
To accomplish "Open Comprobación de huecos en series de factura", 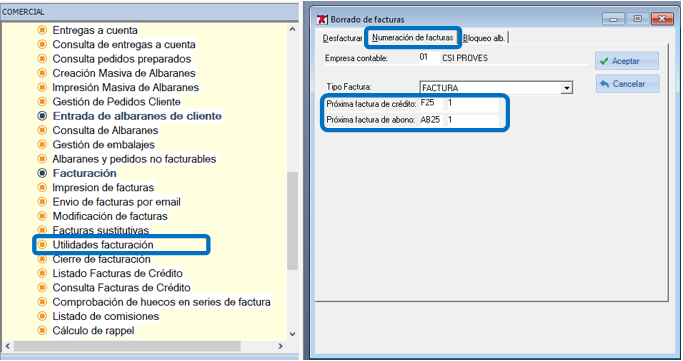I will 162,302.
